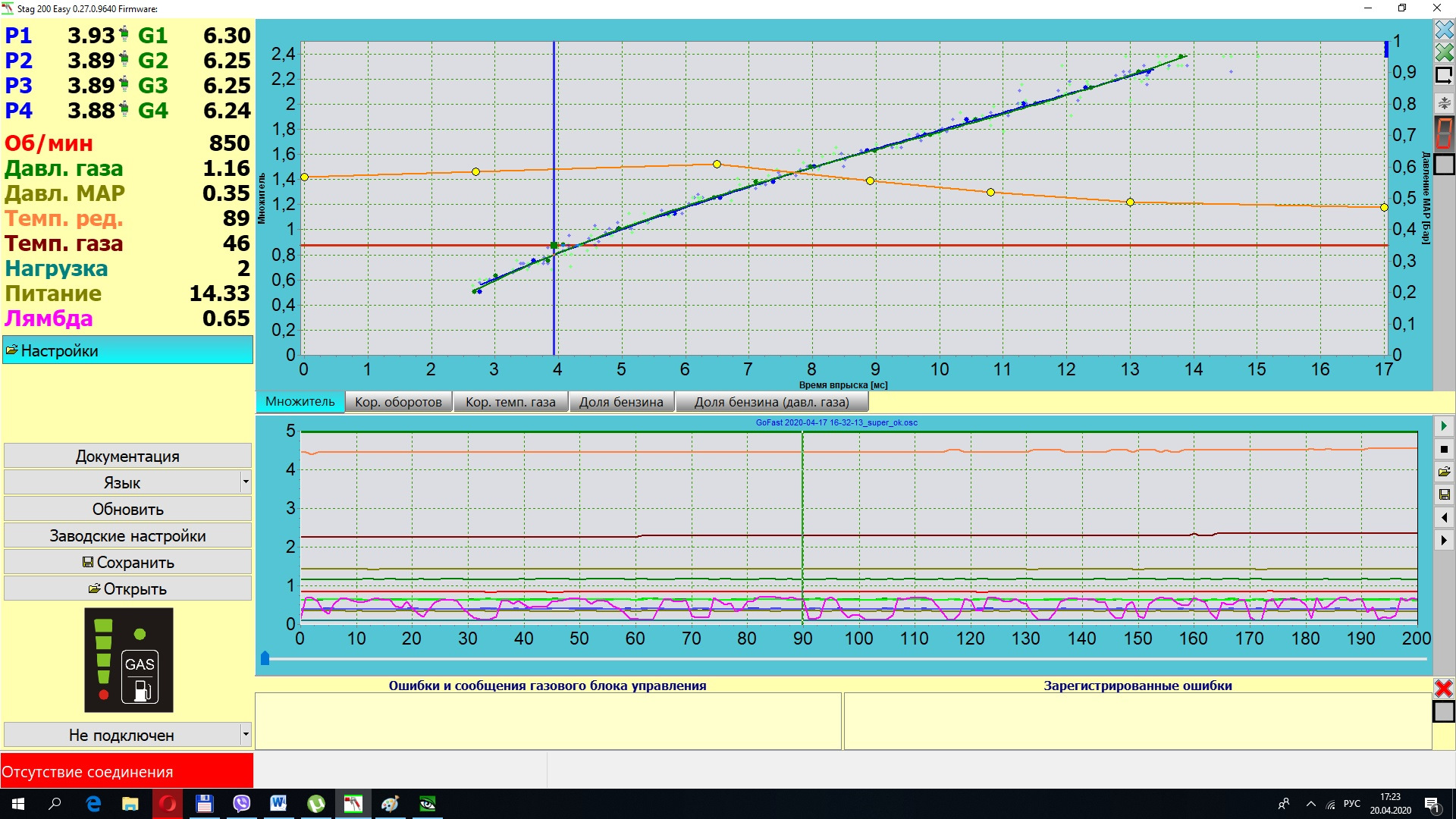Save oscilloscope with floppy disk icon
Image resolution: width=1456 pixels, height=819 pixels.
tap(1444, 494)
